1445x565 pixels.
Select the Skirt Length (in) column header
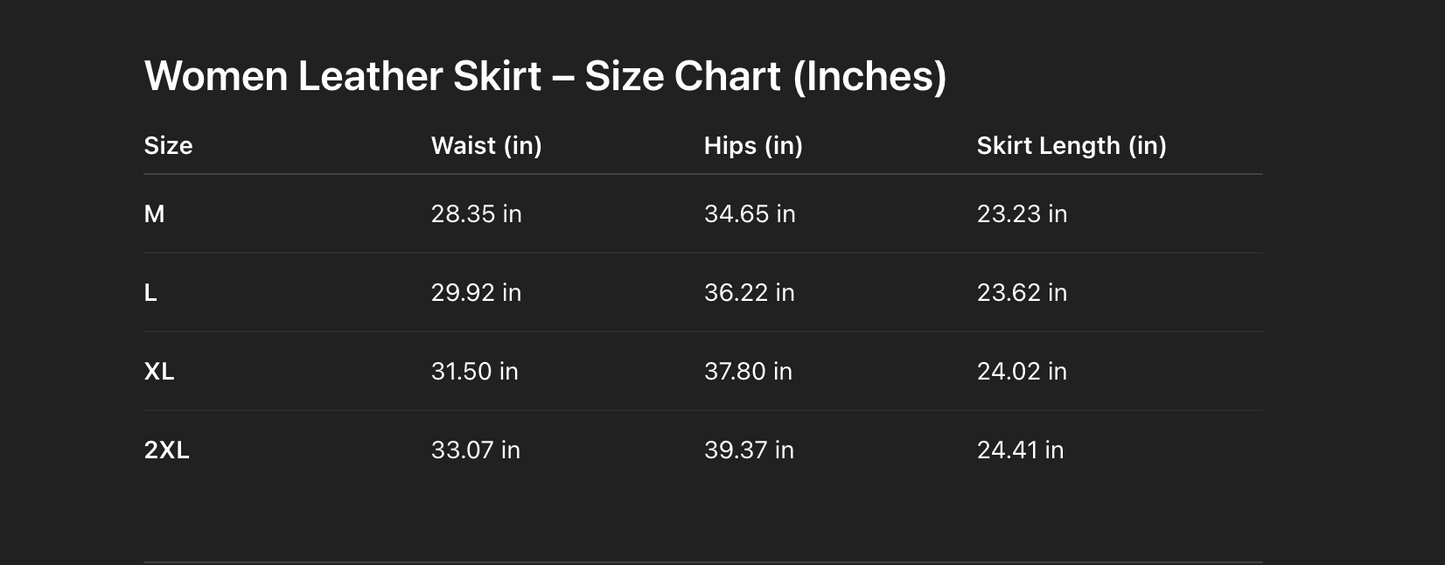point(1071,146)
